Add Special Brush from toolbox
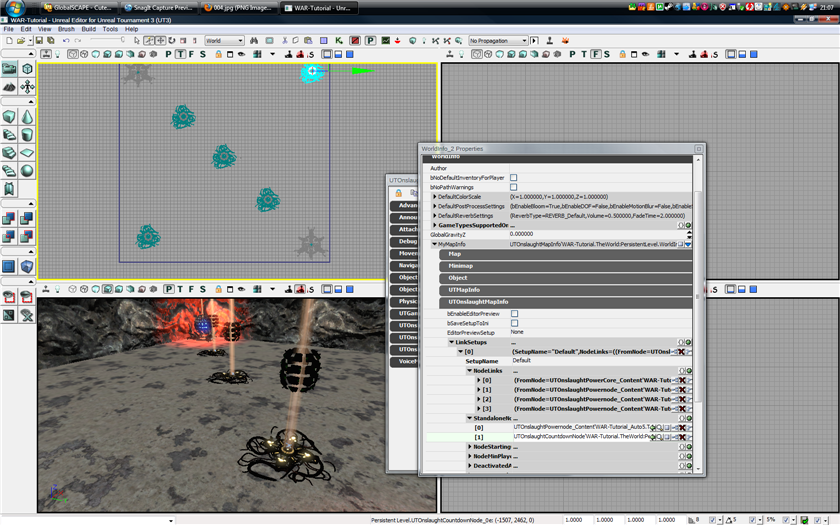This screenshot has width=840, height=525. coord(9,266)
